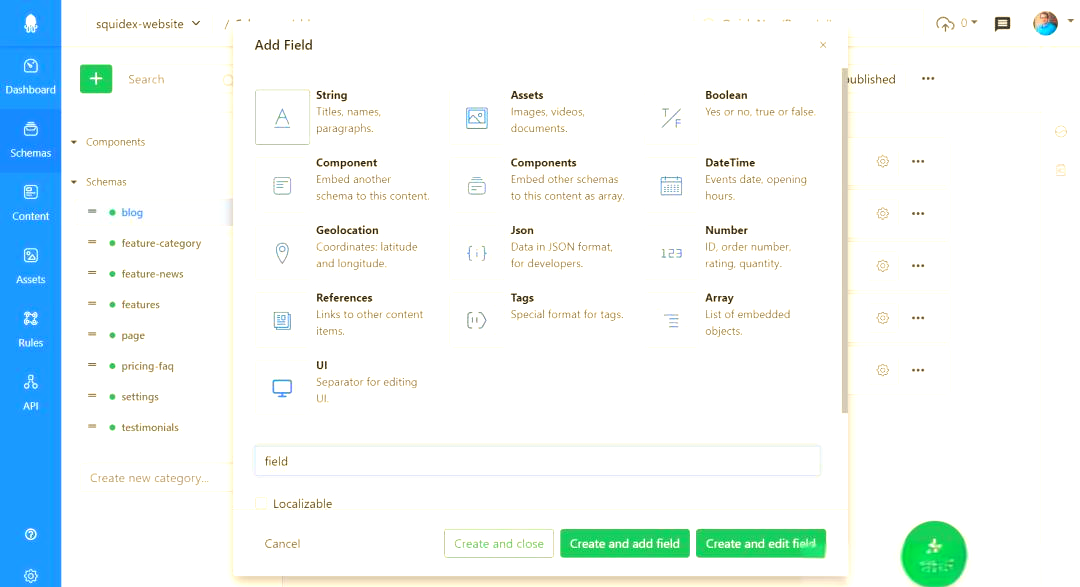This screenshot has height=587, width=1080.
Task: Open the feature-category schema
Action: (161, 243)
